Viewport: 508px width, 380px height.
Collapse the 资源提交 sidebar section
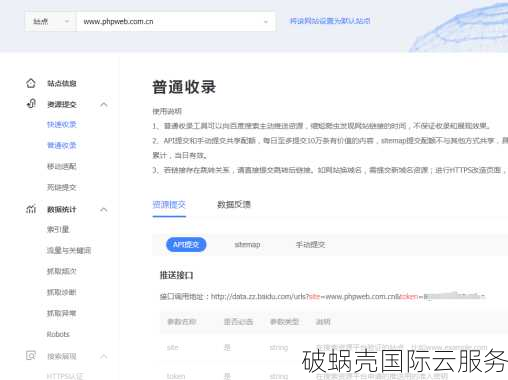click(104, 105)
